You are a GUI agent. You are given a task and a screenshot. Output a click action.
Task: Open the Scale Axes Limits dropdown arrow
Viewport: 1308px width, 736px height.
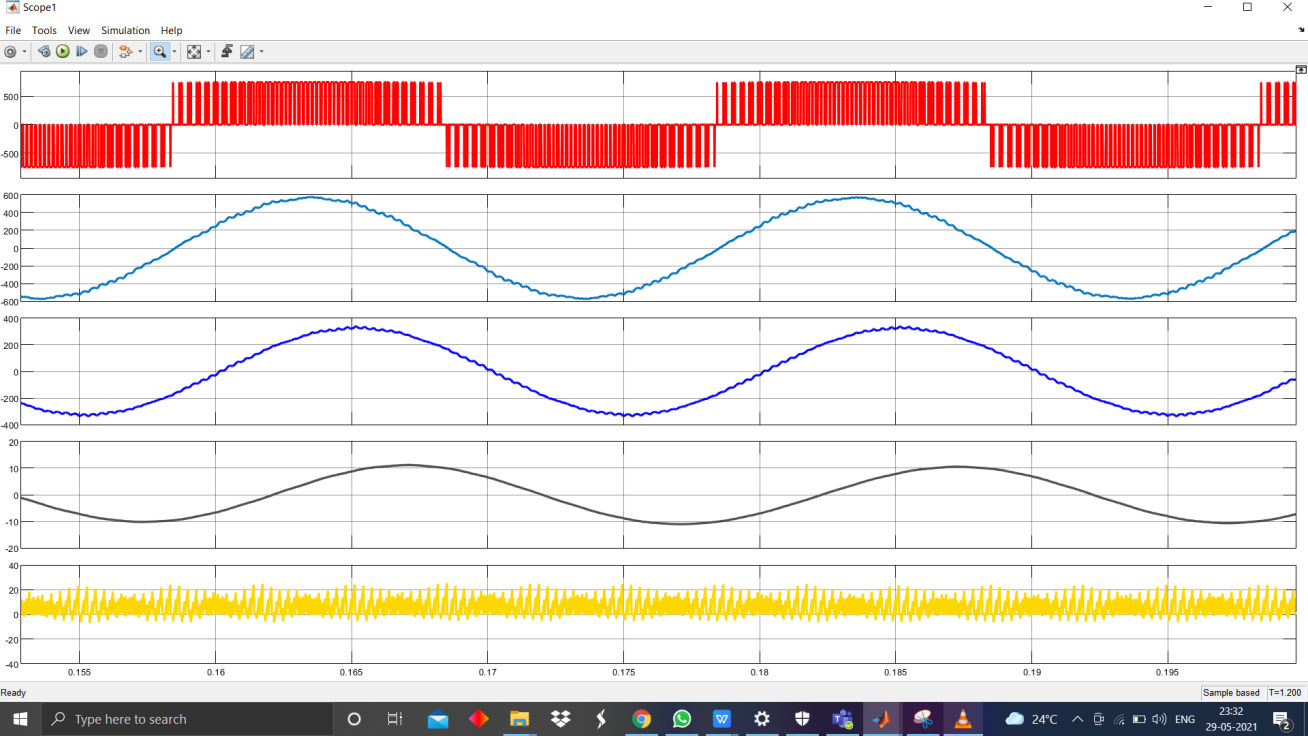click(208, 52)
